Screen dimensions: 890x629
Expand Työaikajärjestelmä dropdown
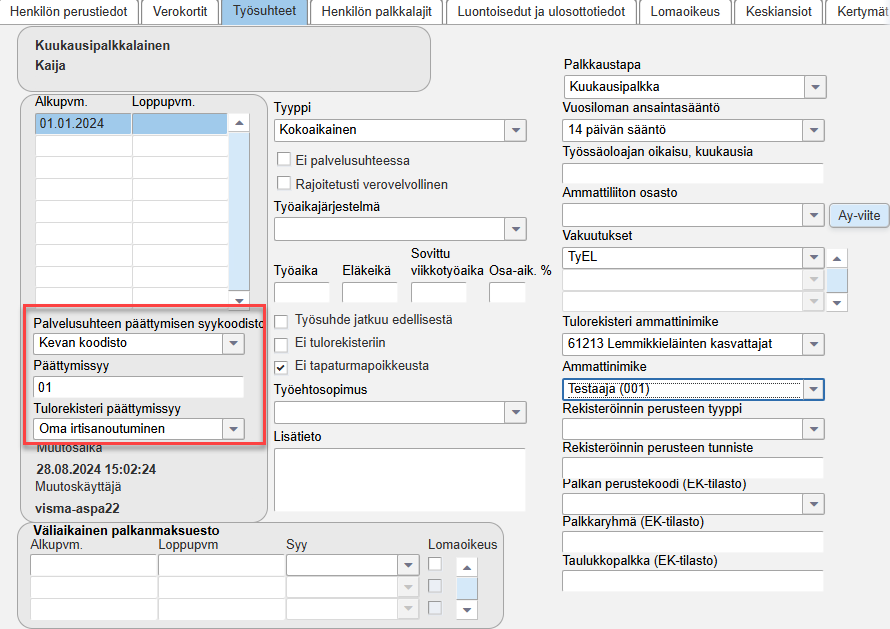point(515,229)
